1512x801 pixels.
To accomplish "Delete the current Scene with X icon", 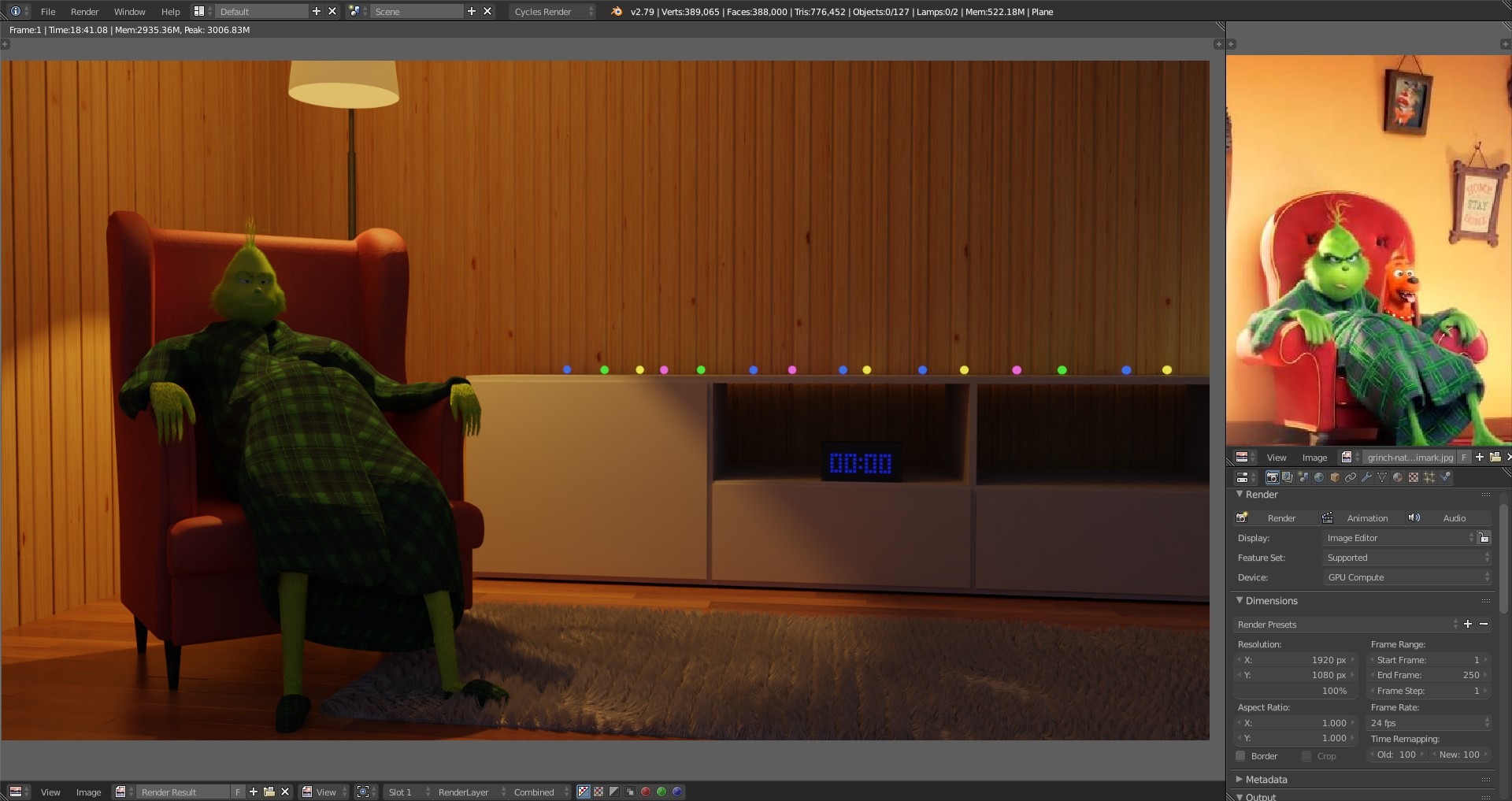I will click(487, 11).
